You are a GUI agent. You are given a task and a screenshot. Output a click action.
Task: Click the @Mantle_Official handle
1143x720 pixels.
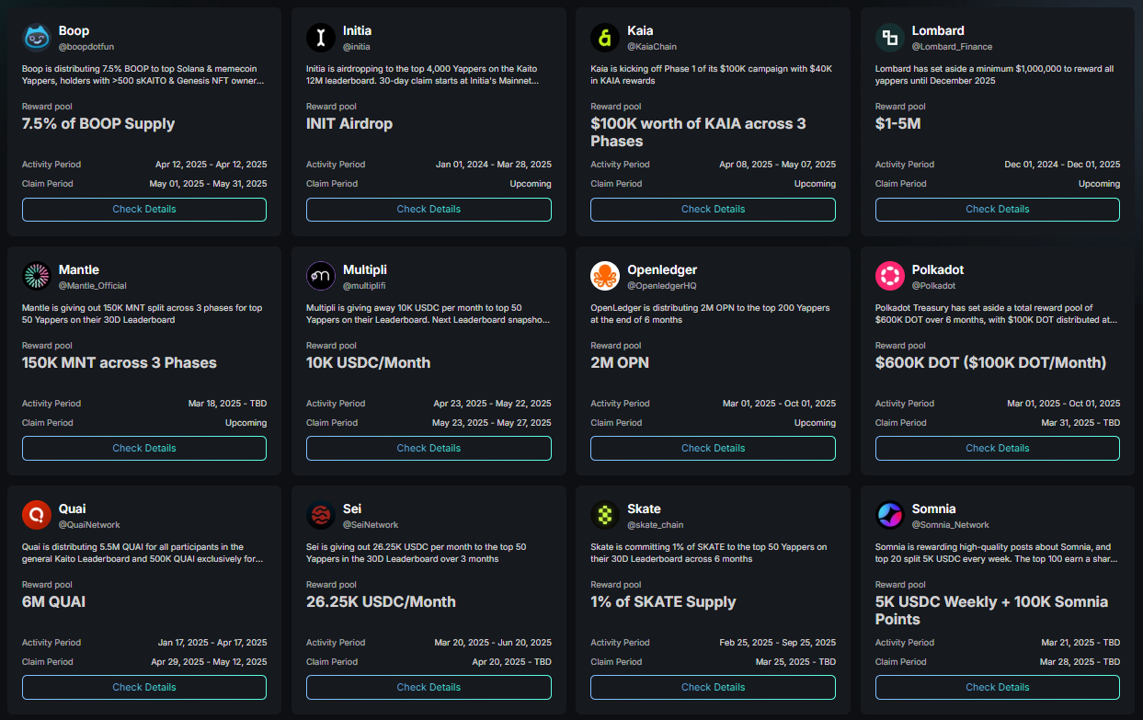(94, 286)
